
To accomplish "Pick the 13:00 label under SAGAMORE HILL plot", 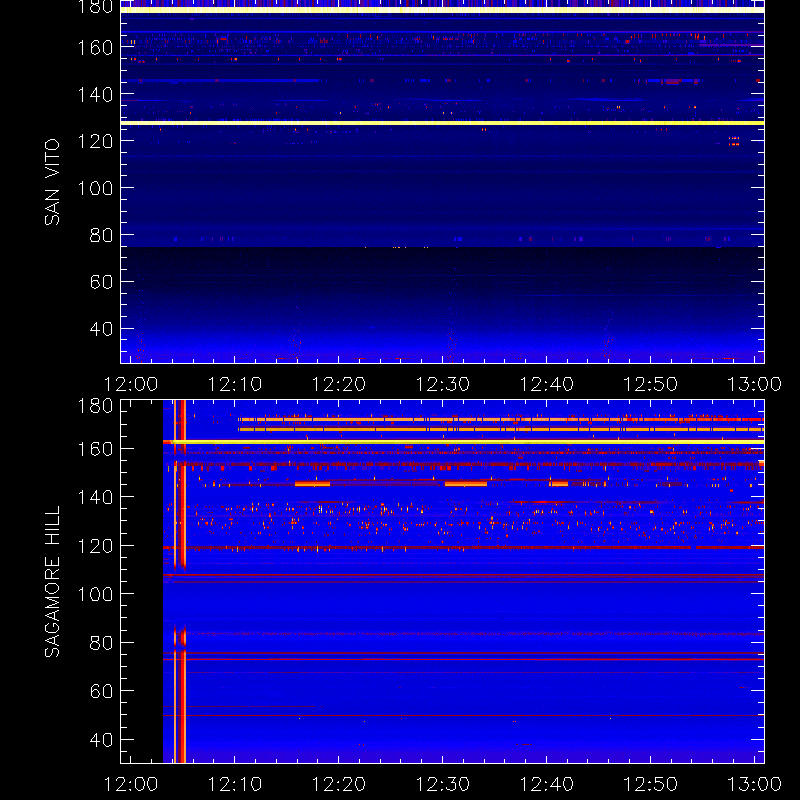I will 755,784.
